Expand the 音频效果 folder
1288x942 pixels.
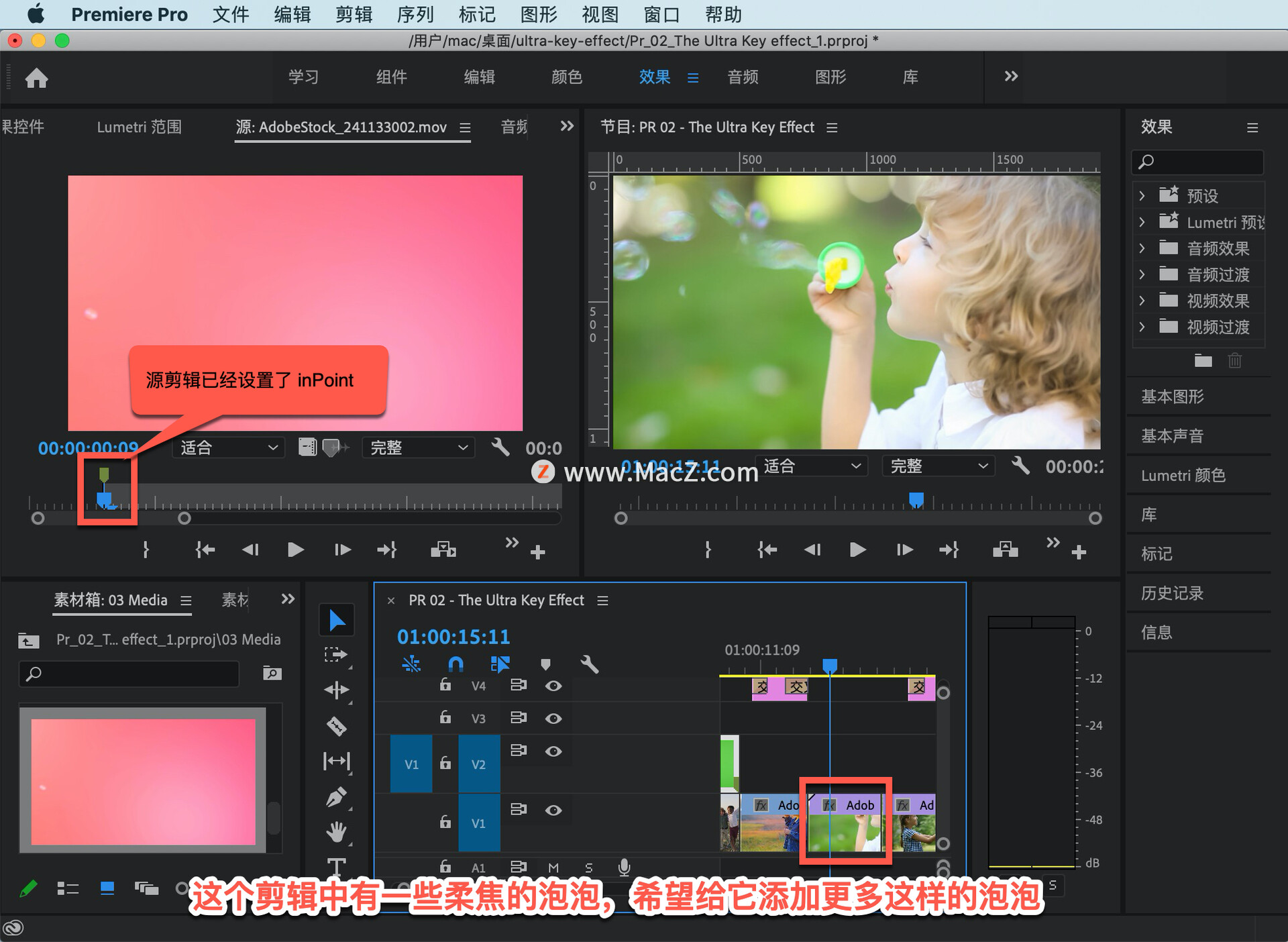[1142, 248]
